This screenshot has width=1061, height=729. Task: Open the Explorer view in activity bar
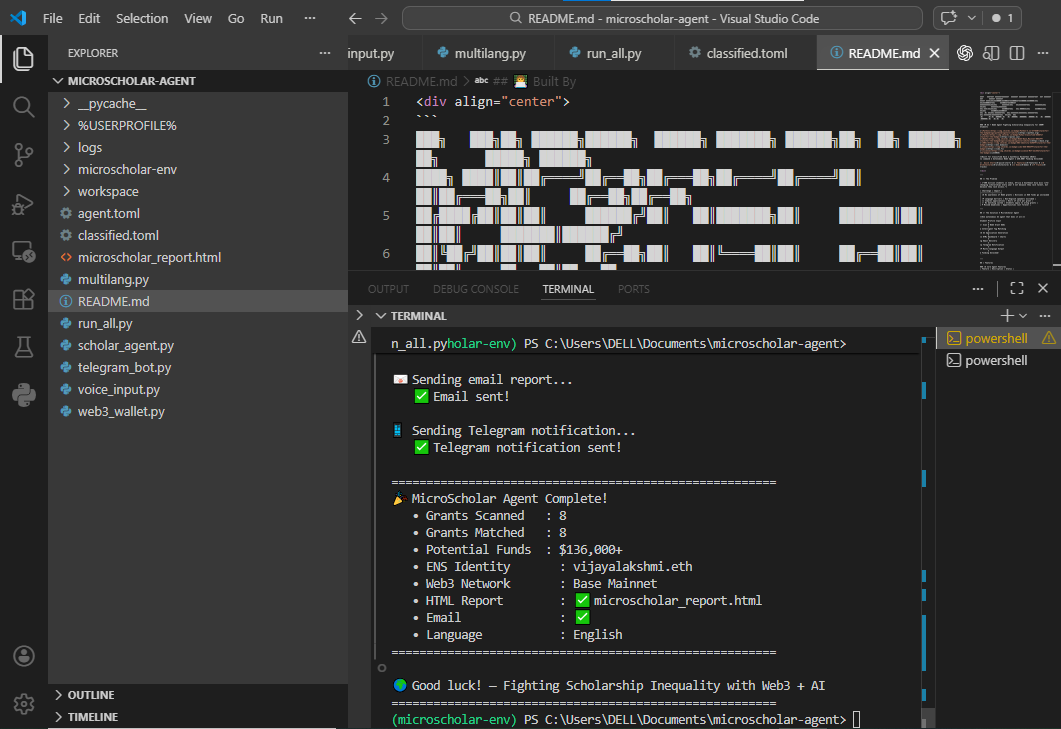pyautogui.click(x=24, y=58)
